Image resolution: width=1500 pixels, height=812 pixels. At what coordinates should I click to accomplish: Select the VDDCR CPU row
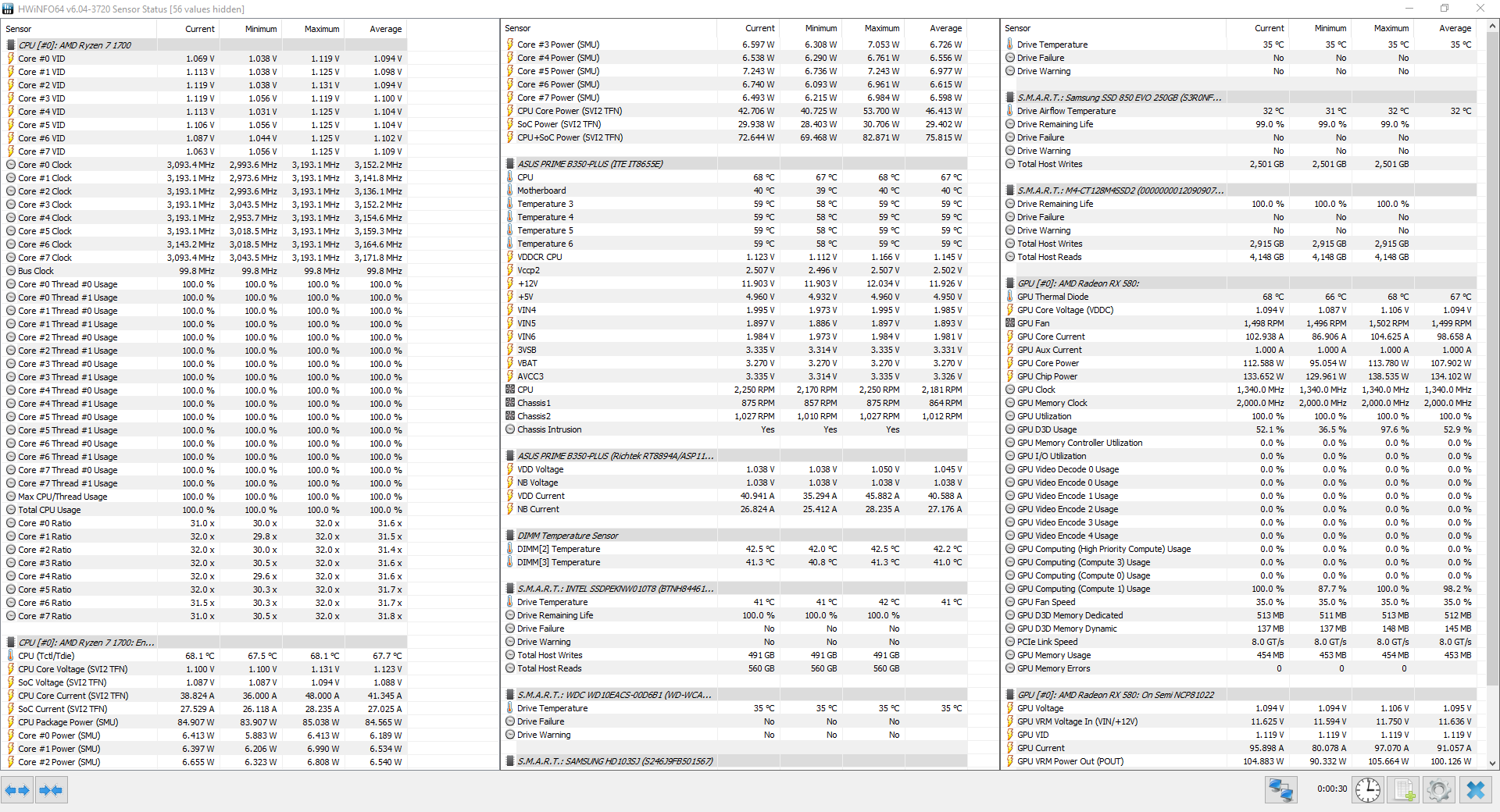point(734,257)
